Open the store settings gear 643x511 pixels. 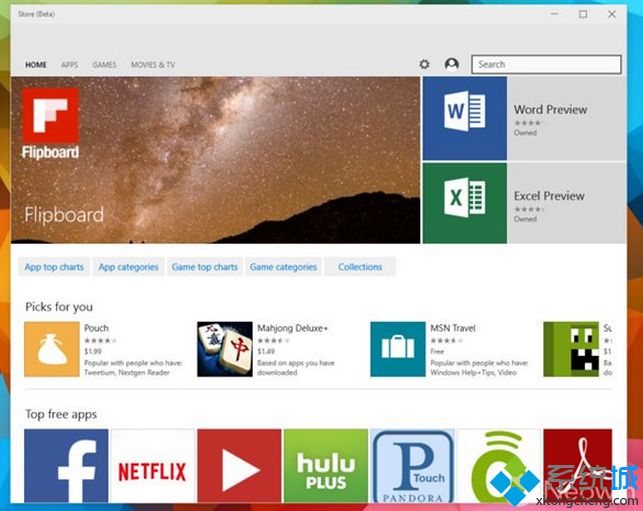pyautogui.click(x=424, y=64)
